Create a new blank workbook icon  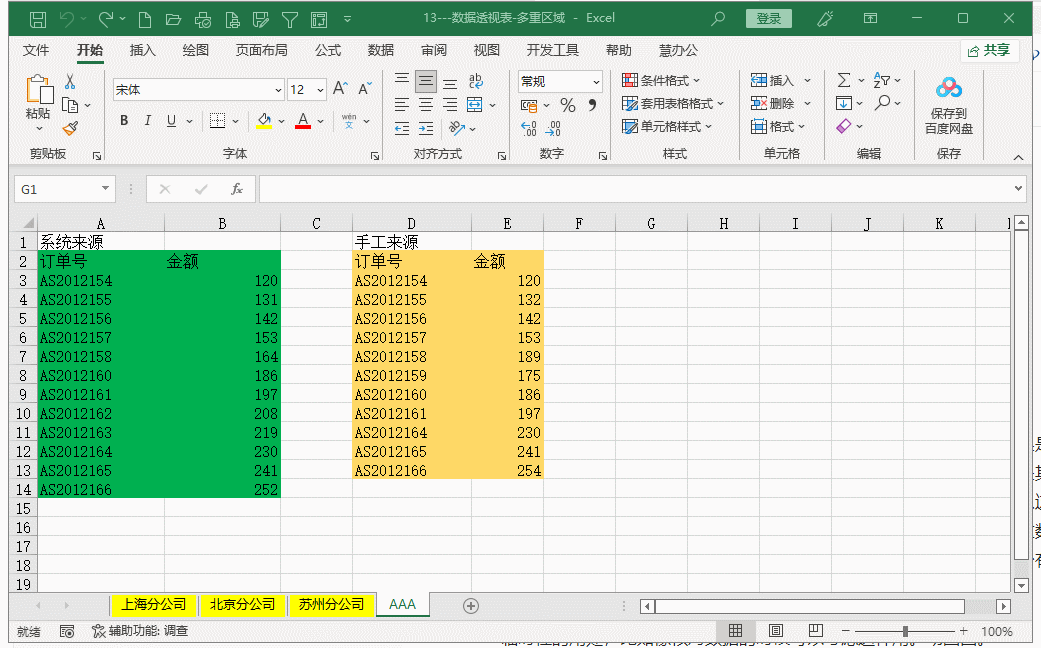coord(144,19)
